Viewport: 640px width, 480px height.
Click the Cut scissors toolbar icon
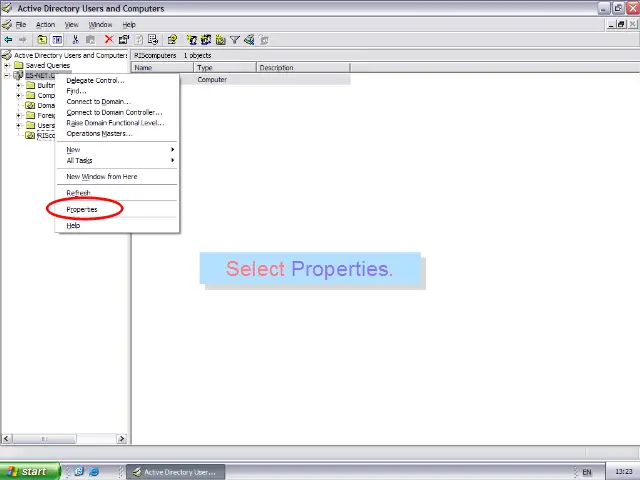[75, 40]
